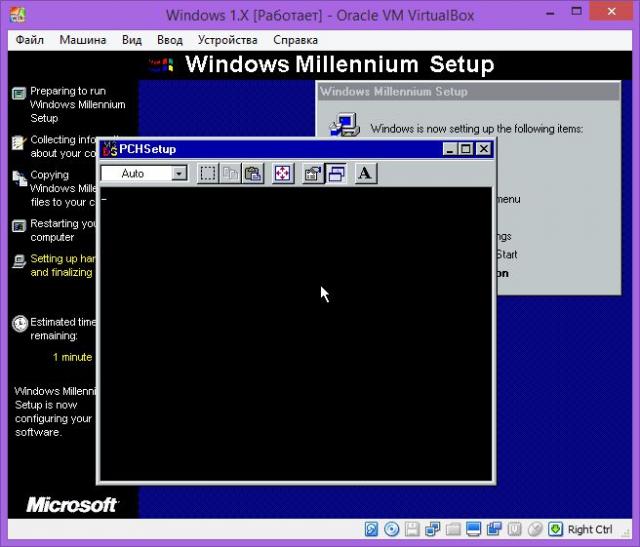The image size is (640, 547).
Task: Click the display monitor icon in status bar
Action: pyautogui.click(x=473, y=529)
